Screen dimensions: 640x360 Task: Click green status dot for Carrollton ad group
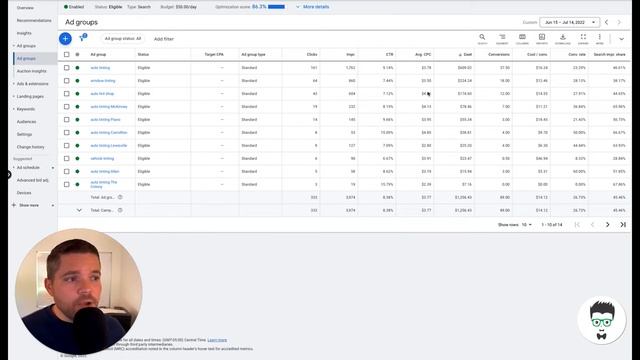(77, 133)
